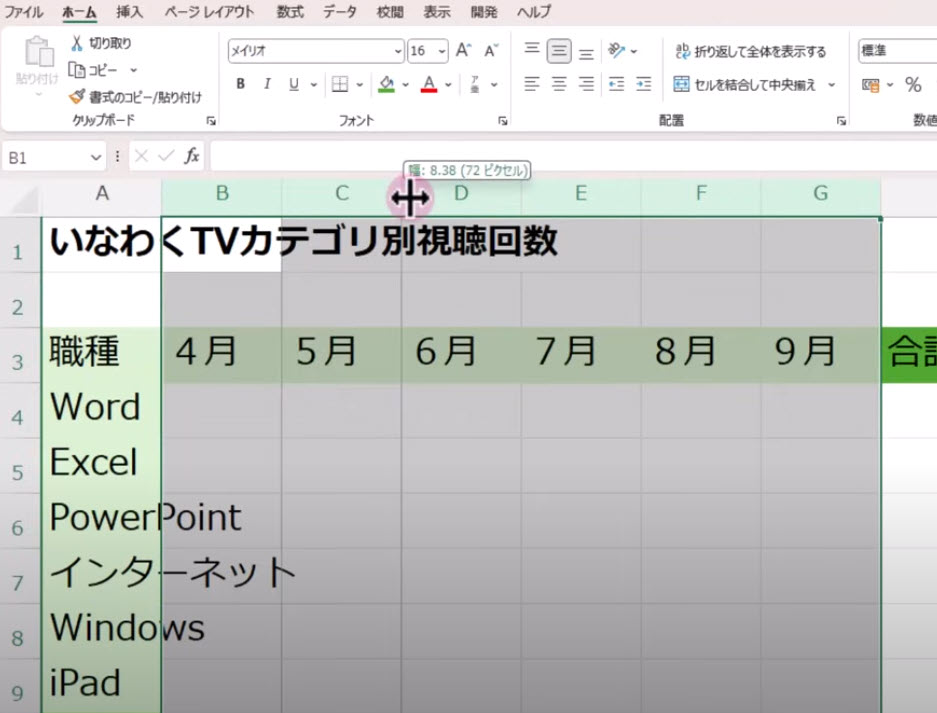Viewport: 937px width, 713px height.
Task: Toggle center text alignment
Action: [559, 84]
